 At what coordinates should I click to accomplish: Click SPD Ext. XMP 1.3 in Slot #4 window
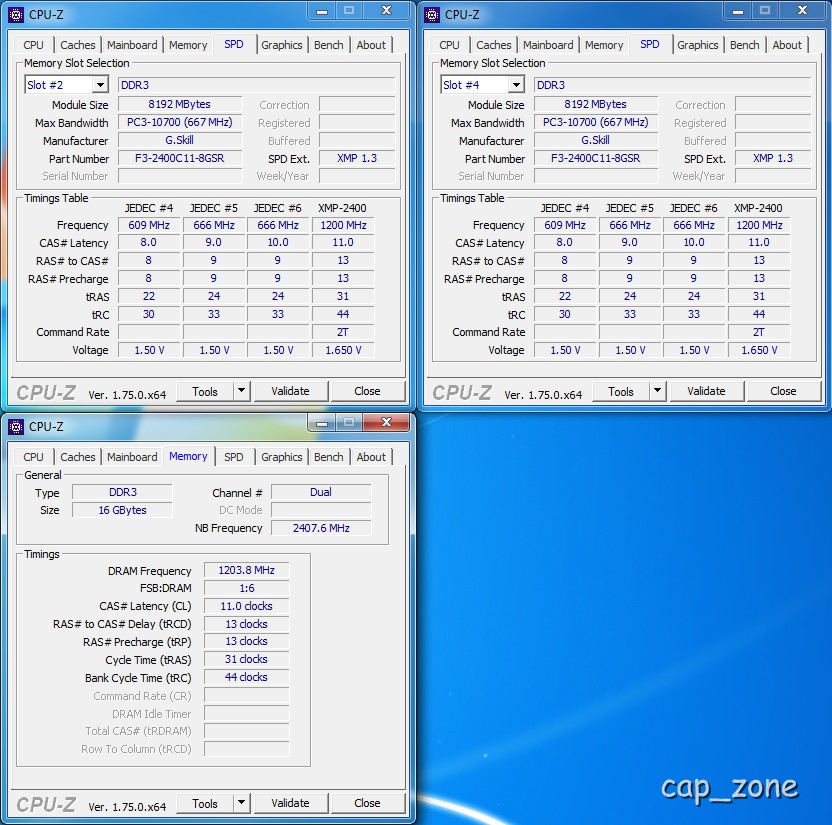(773, 158)
